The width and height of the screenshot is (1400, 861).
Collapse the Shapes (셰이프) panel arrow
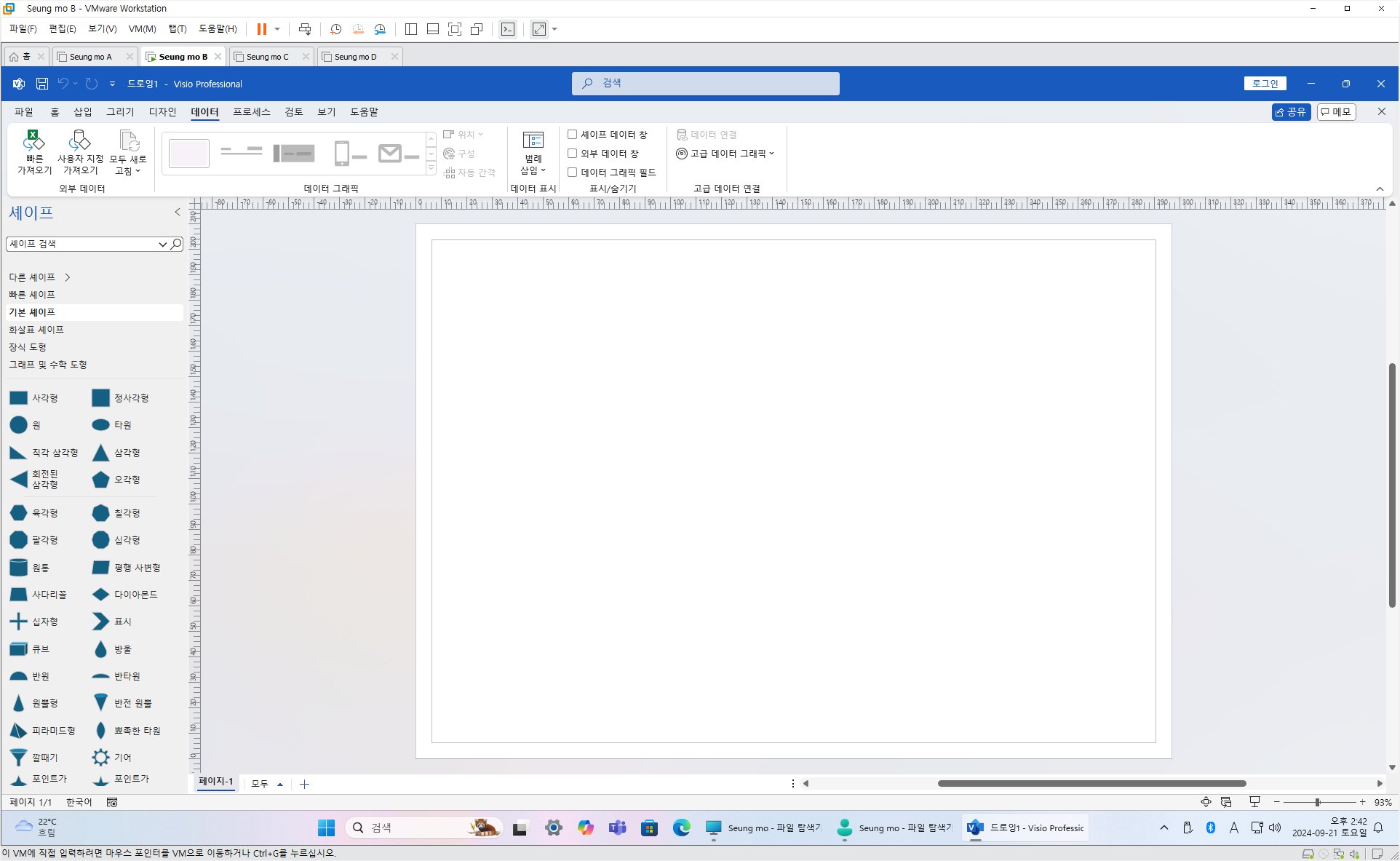point(178,213)
